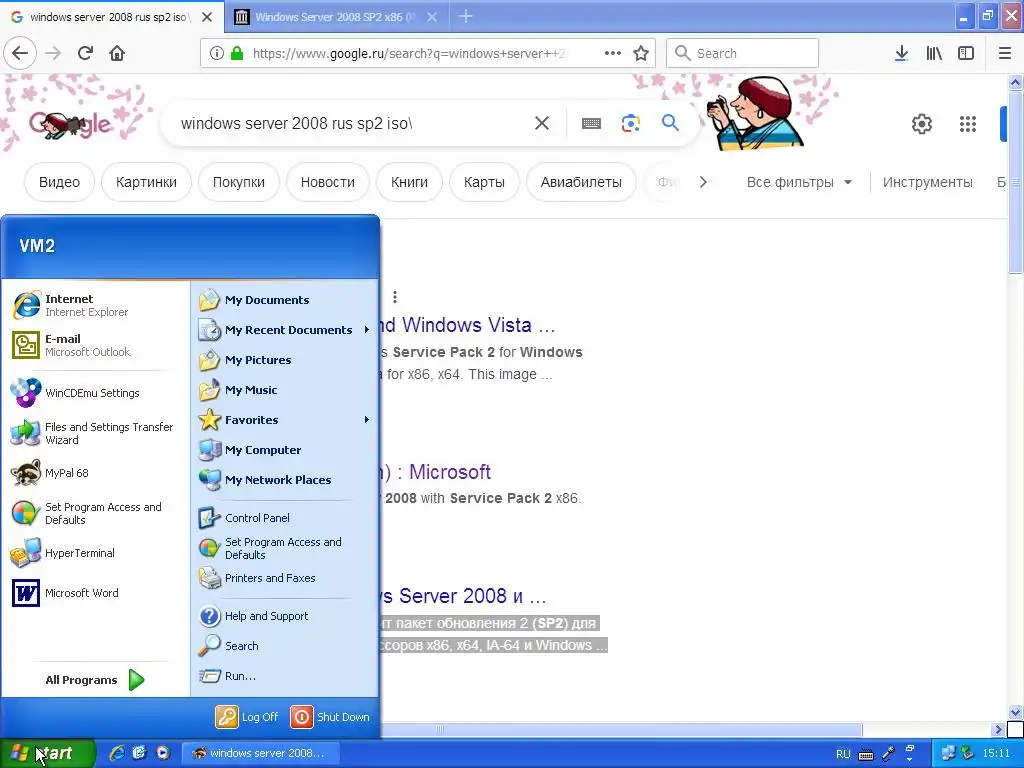The image size is (1024, 768).
Task: Open Google apps grid
Action: 967,123
